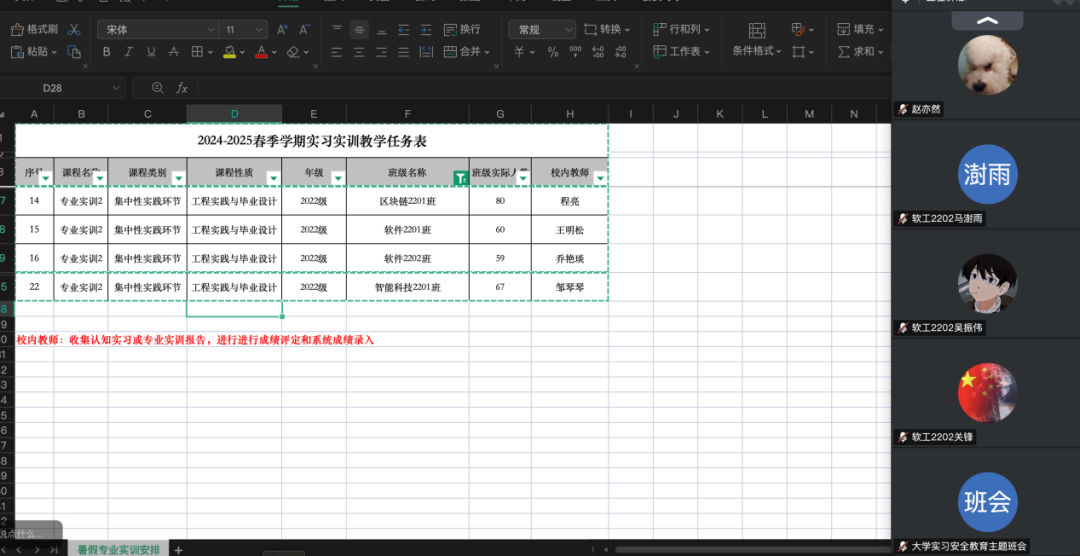The width and height of the screenshot is (1080, 556).
Task: Click the Cut scissors icon
Action: tap(74, 29)
